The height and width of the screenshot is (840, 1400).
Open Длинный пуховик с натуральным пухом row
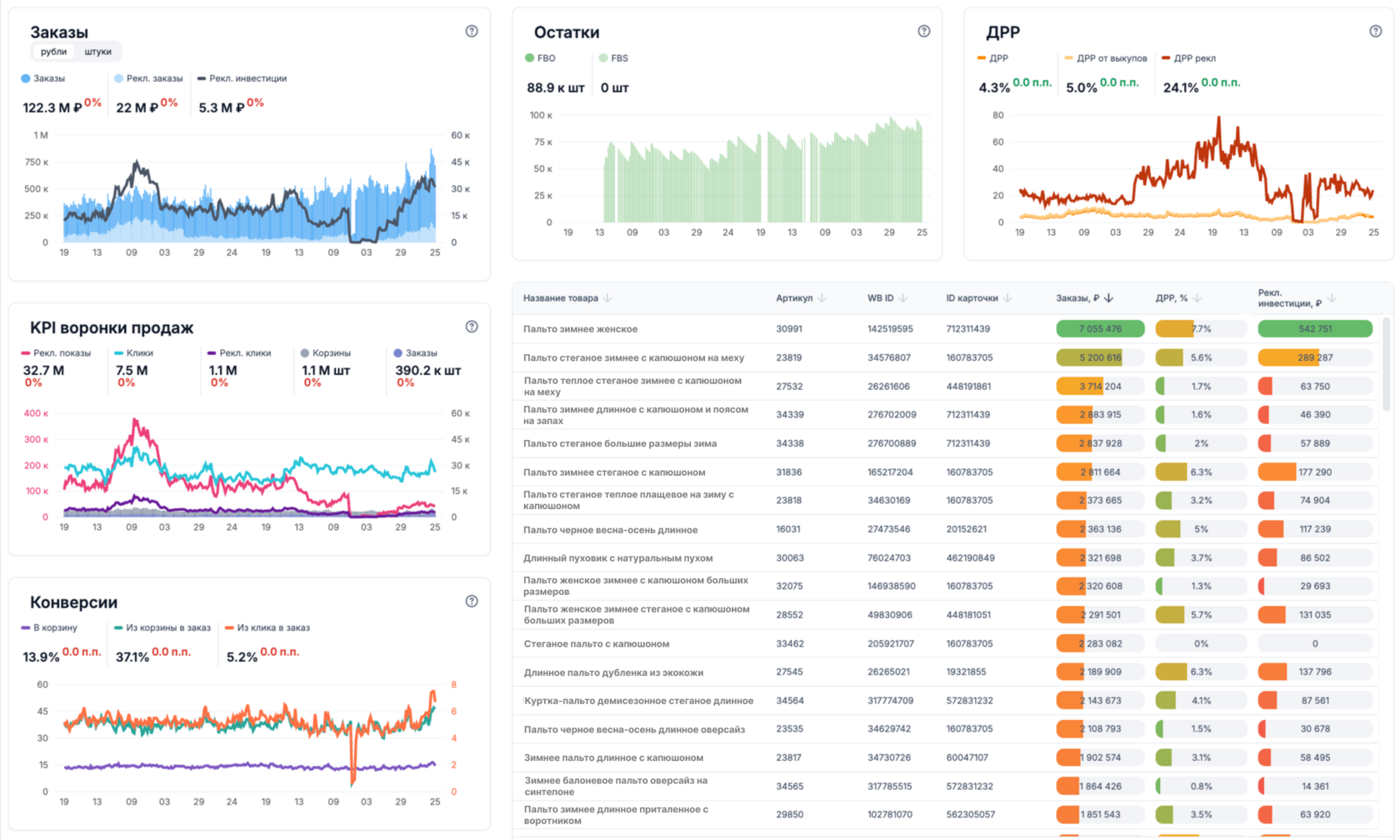click(x=617, y=558)
